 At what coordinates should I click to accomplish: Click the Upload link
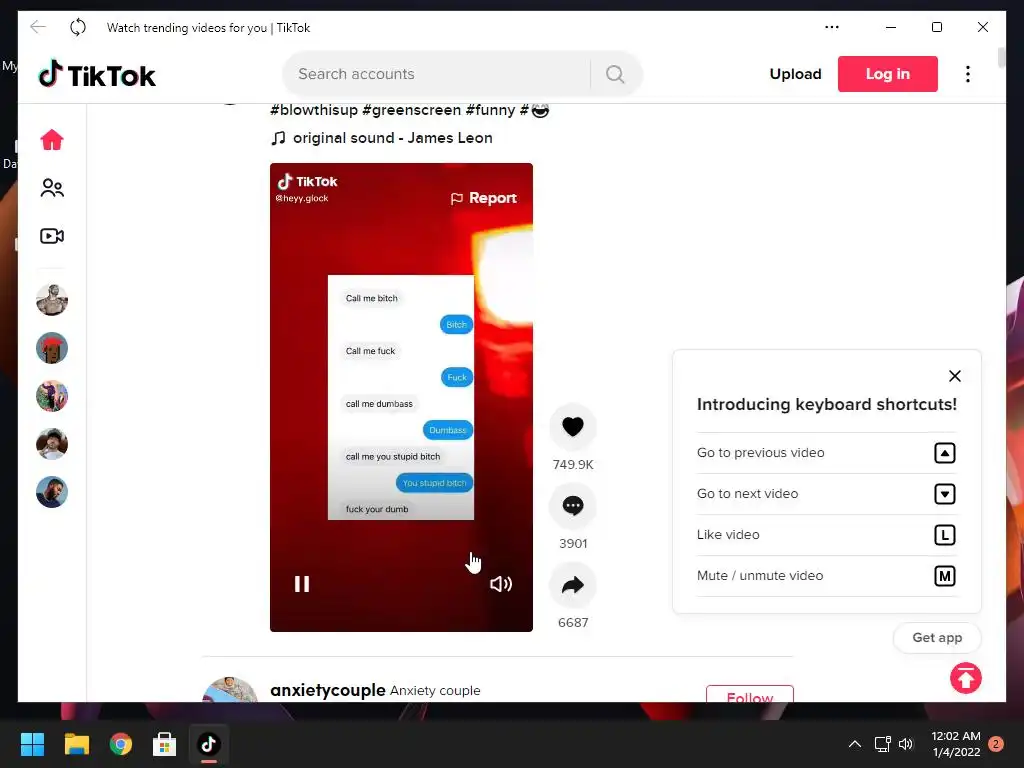pos(795,74)
